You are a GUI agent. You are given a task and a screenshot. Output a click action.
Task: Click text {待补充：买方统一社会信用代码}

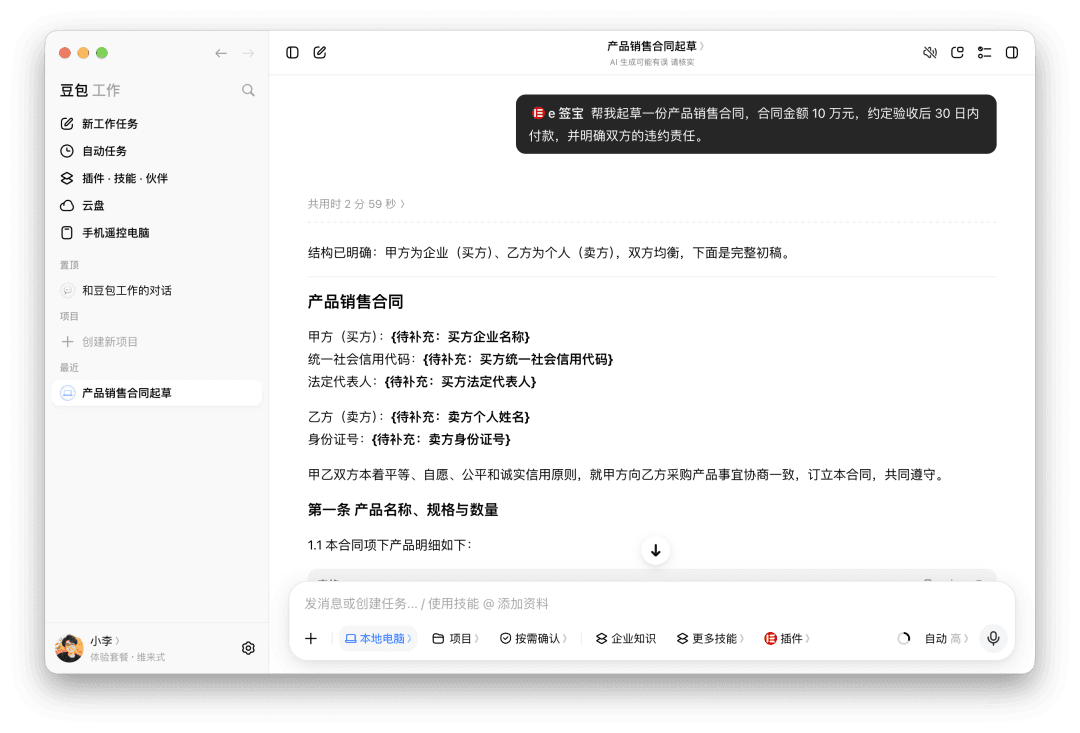click(518, 360)
